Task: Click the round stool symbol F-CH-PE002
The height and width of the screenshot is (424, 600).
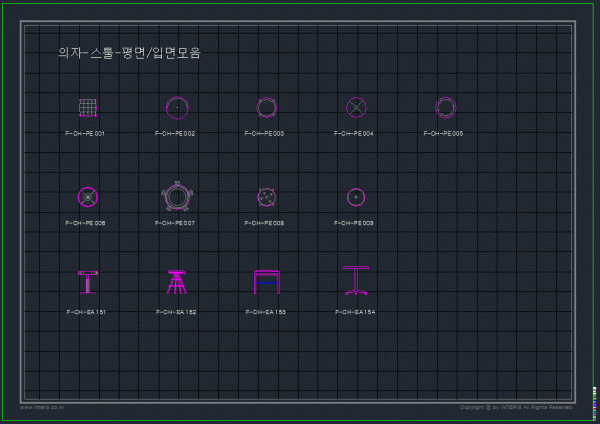Action: coord(177,107)
